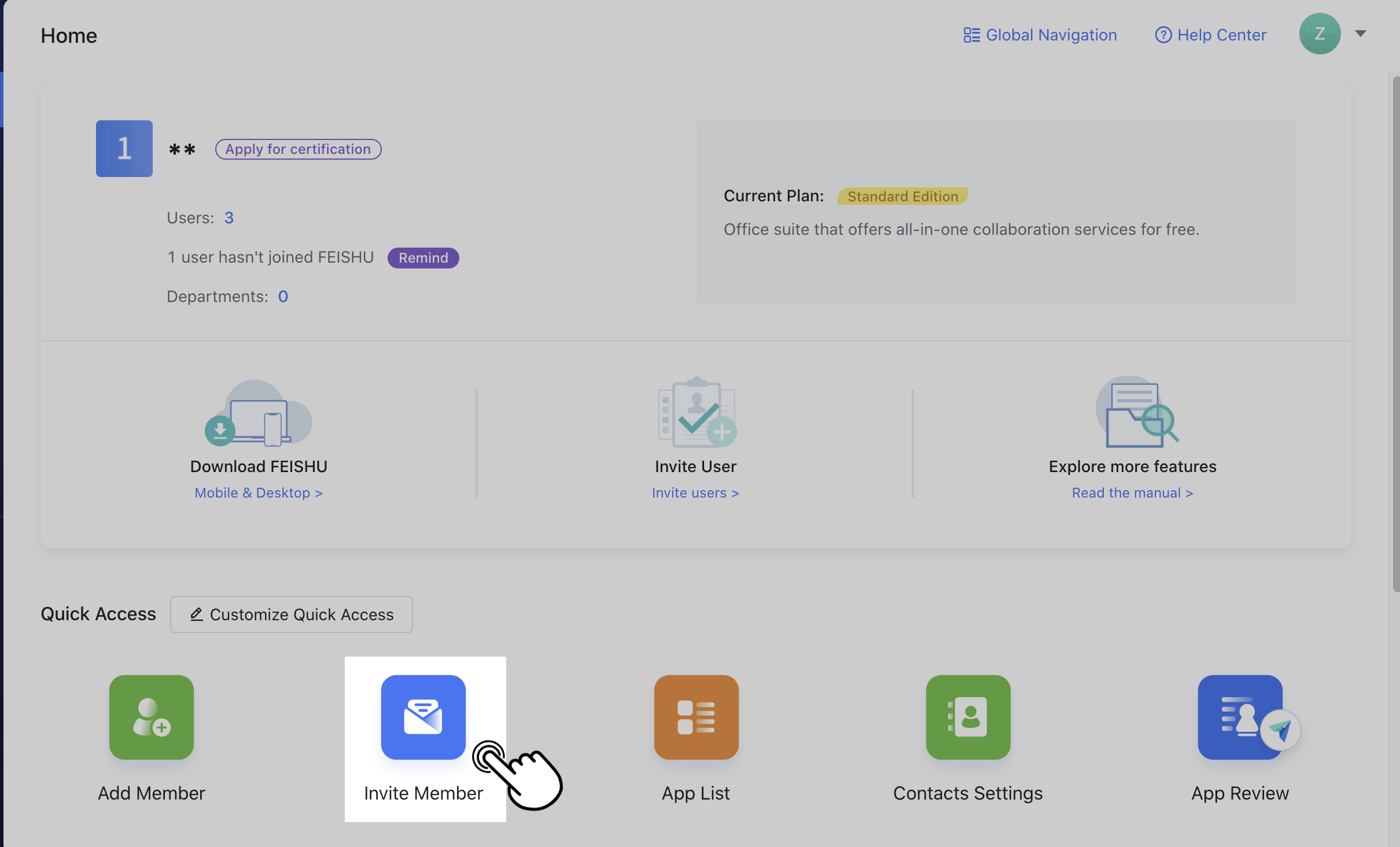Image resolution: width=1400 pixels, height=847 pixels.
Task: Open Customize Quick Access
Action: pyautogui.click(x=291, y=614)
